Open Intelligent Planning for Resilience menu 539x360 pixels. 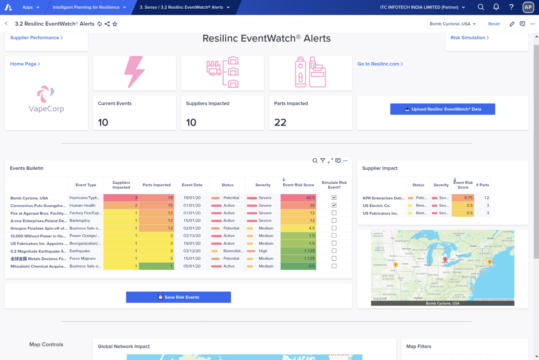tap(89, 7)
